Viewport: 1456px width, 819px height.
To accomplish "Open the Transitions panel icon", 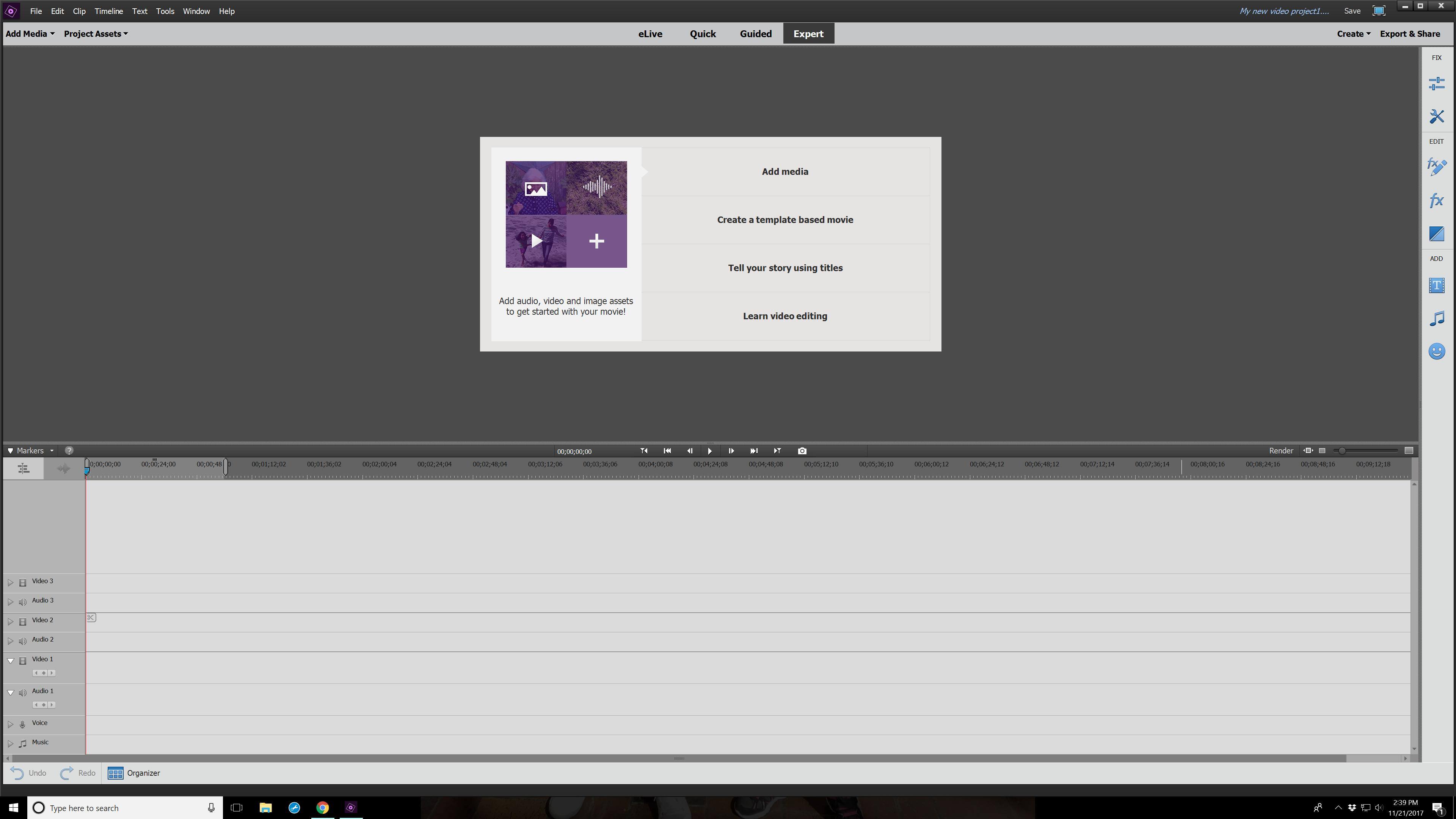I will click(1436, 234).
